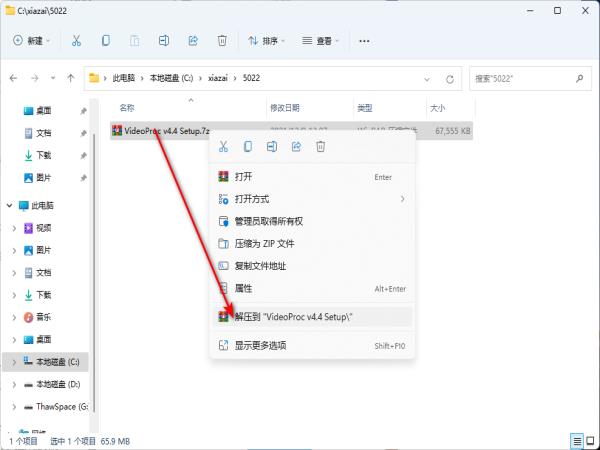Click the search magnifier icon
Screen dimensions: 600x450
coord(579,78)
